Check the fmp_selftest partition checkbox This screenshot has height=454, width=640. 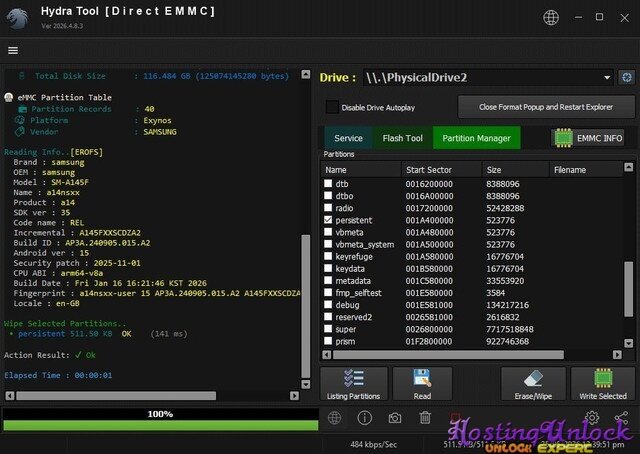point(328,292)
